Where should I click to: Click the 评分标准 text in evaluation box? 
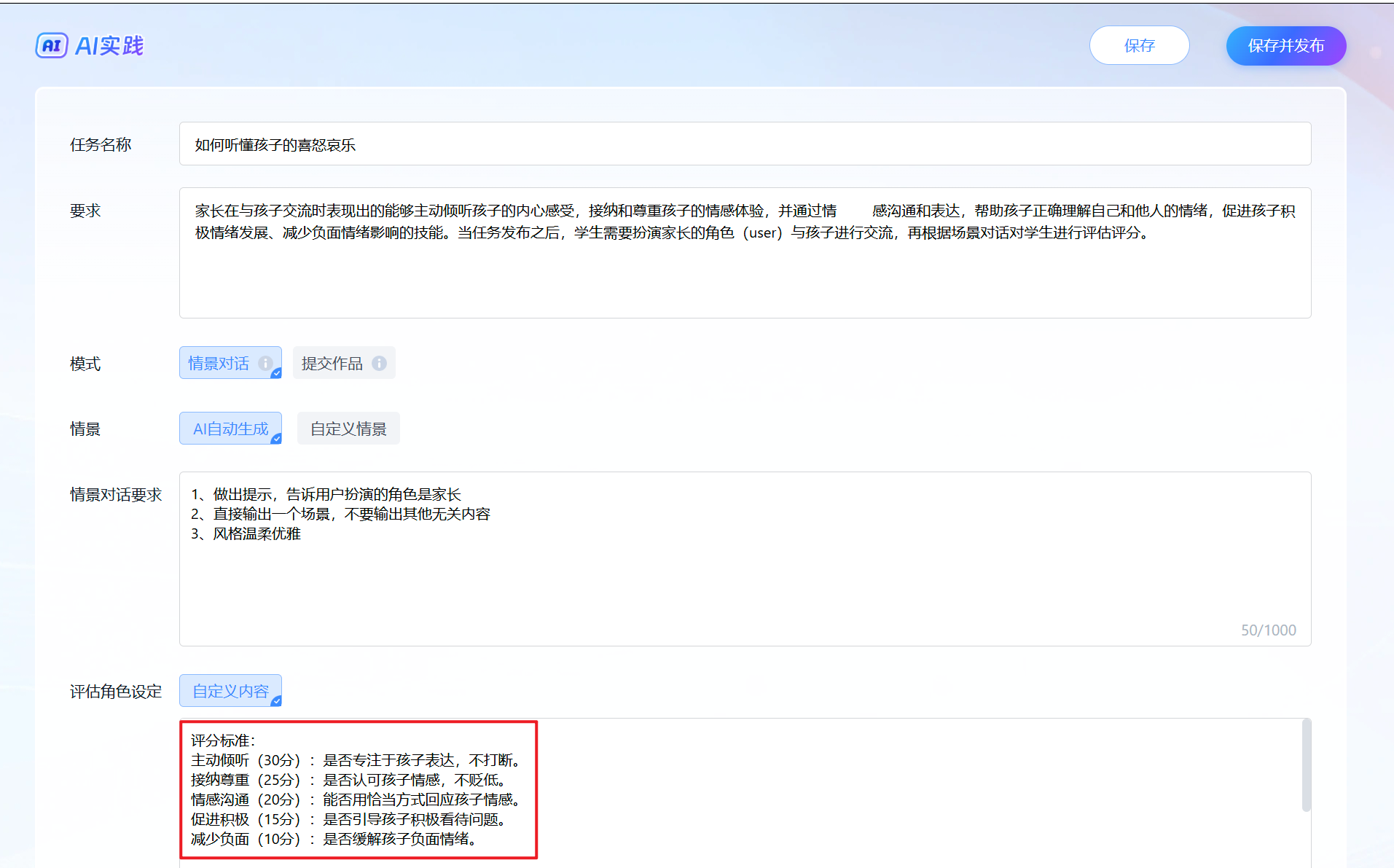point(223,740)
